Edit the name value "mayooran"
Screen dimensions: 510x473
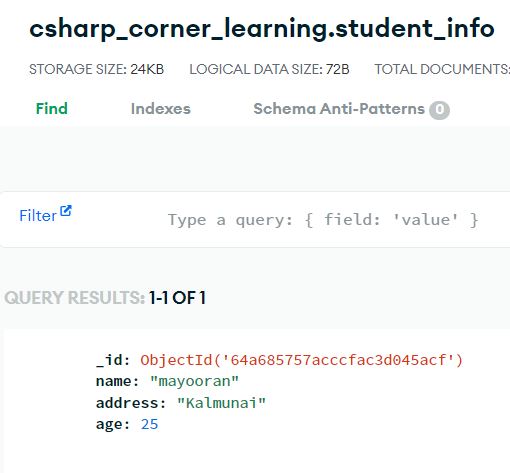coord(194,381)
